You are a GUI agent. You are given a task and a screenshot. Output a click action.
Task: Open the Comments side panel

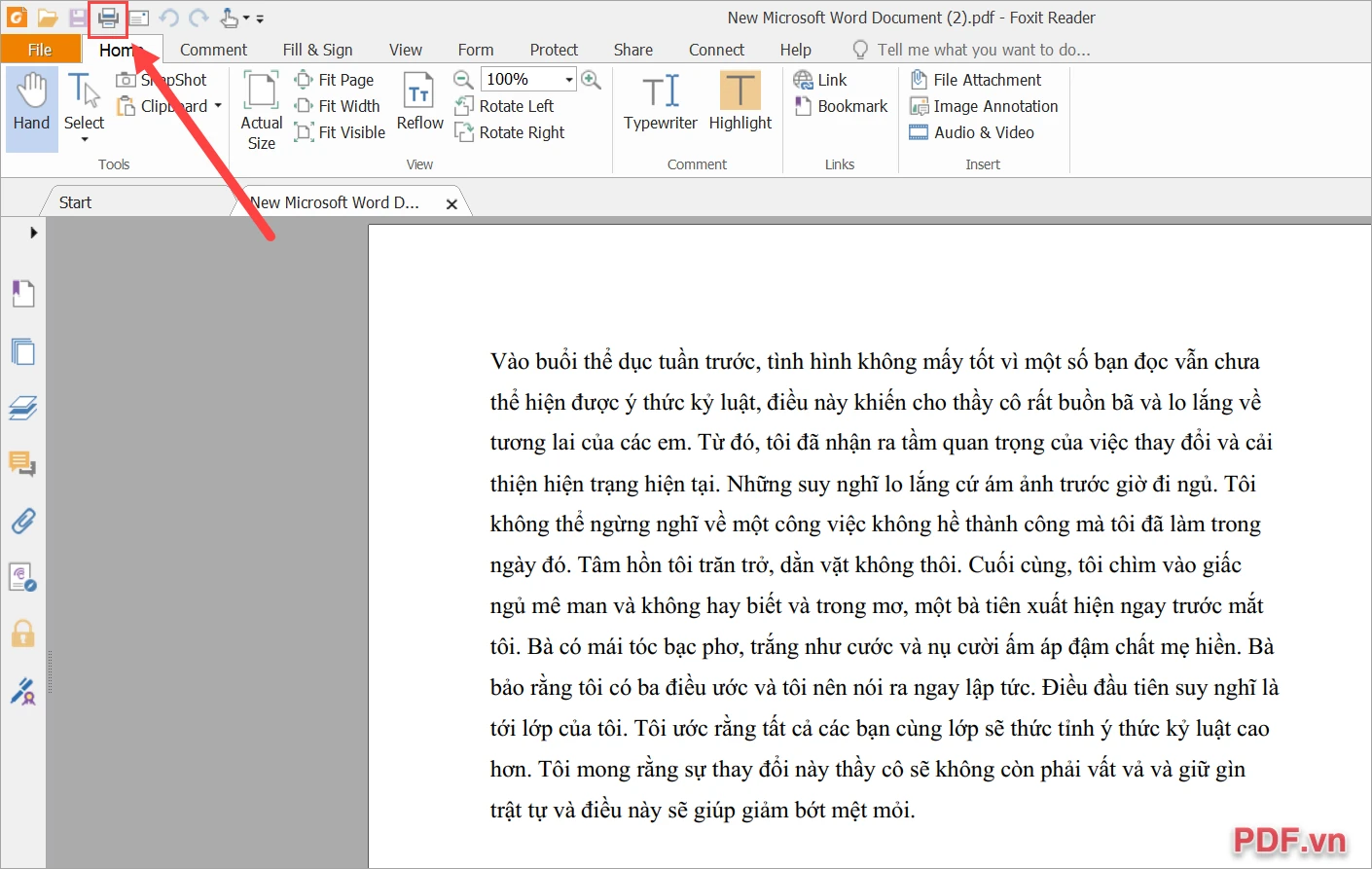23,464
